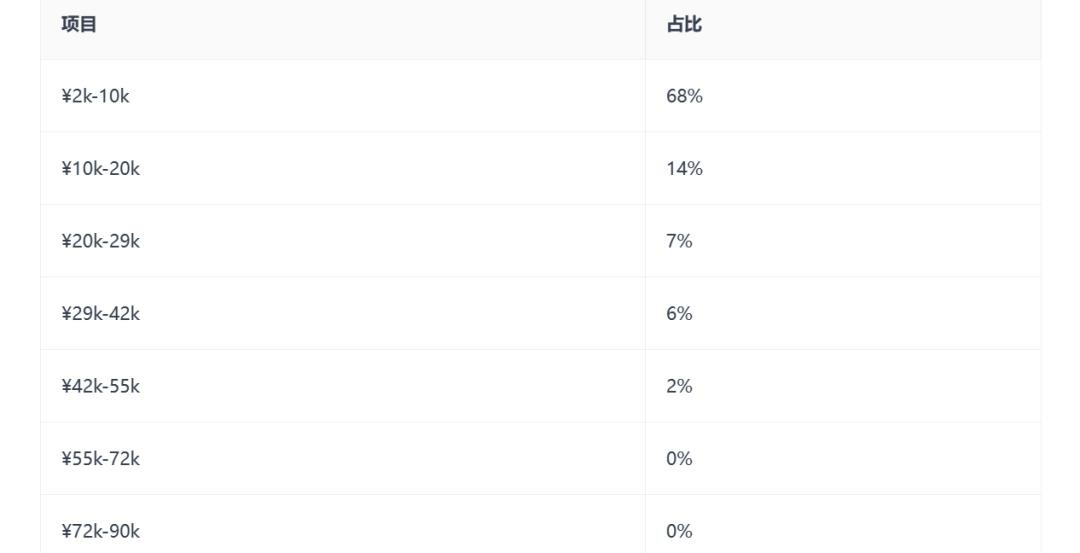This screenshot has height=553, width=1080.
Task: Click the 0% value beside ¥55k-72k
Action: (x=680, y=459)
